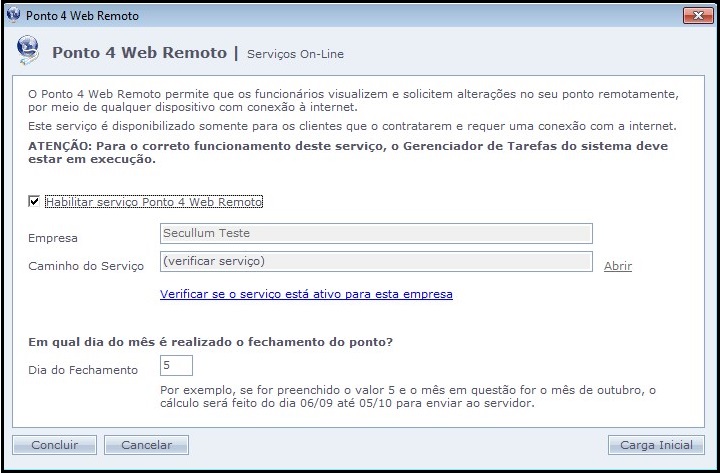
Task: Focus the Dia do Fechamento input
Action: tap(176, 366)
